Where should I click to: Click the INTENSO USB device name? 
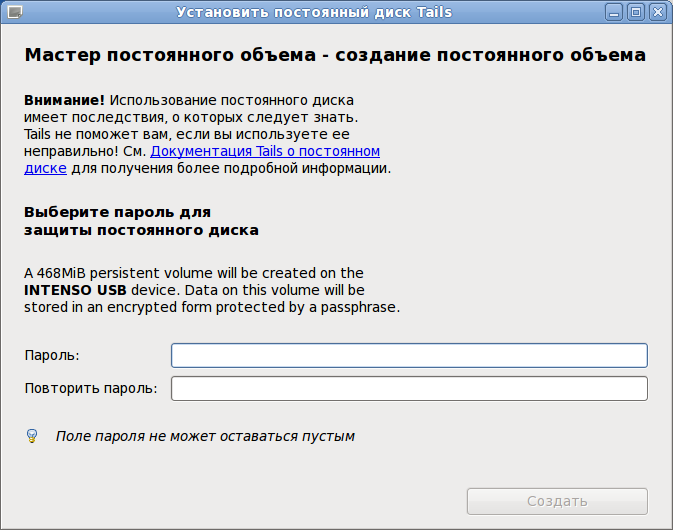tap(75, 290)
